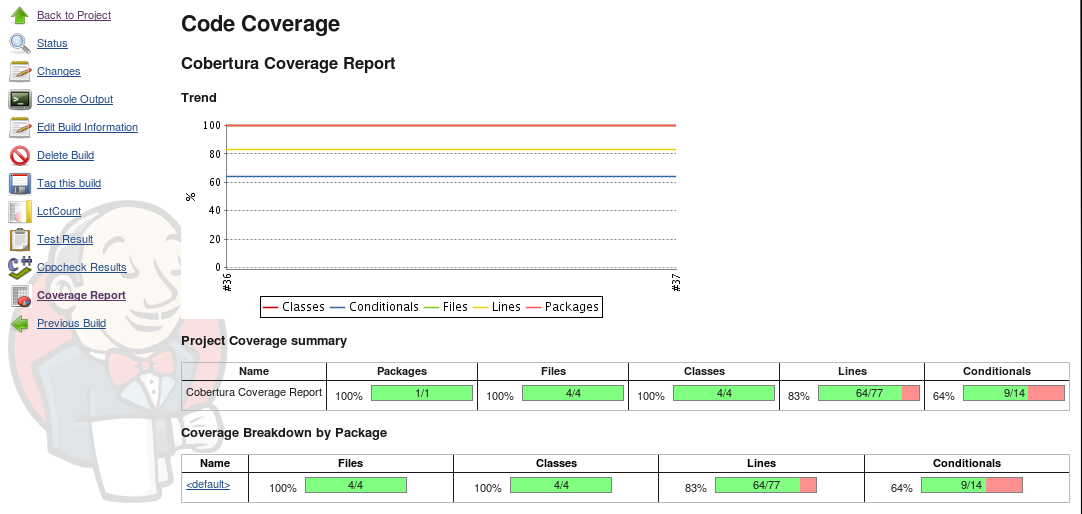This screenshot has width=1082, height=514.
Task: Click the Tag this build floppy icon
Action: pos(20,183)
